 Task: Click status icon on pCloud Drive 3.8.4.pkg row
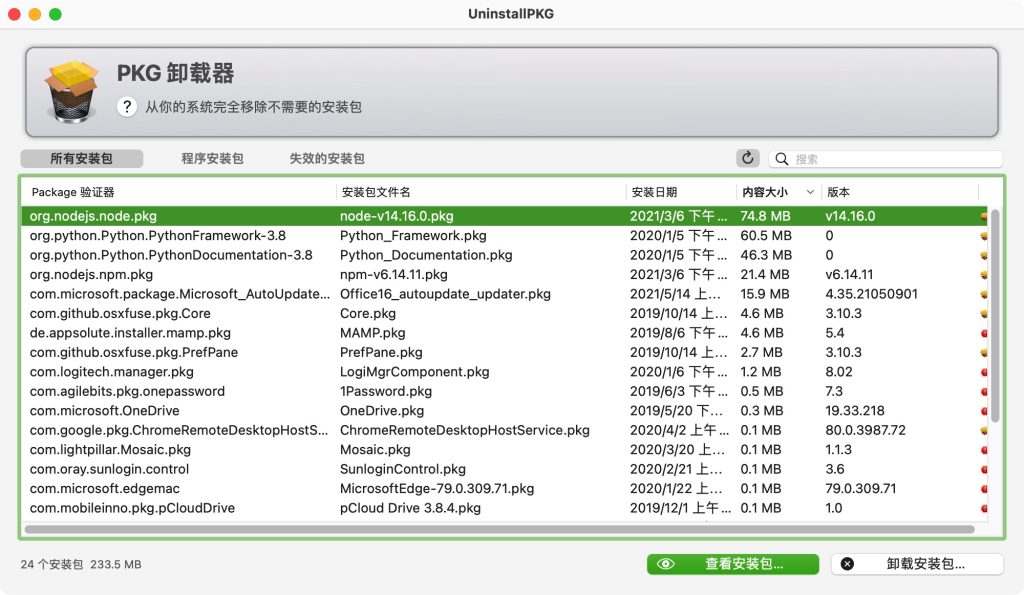tap(984, 508)
